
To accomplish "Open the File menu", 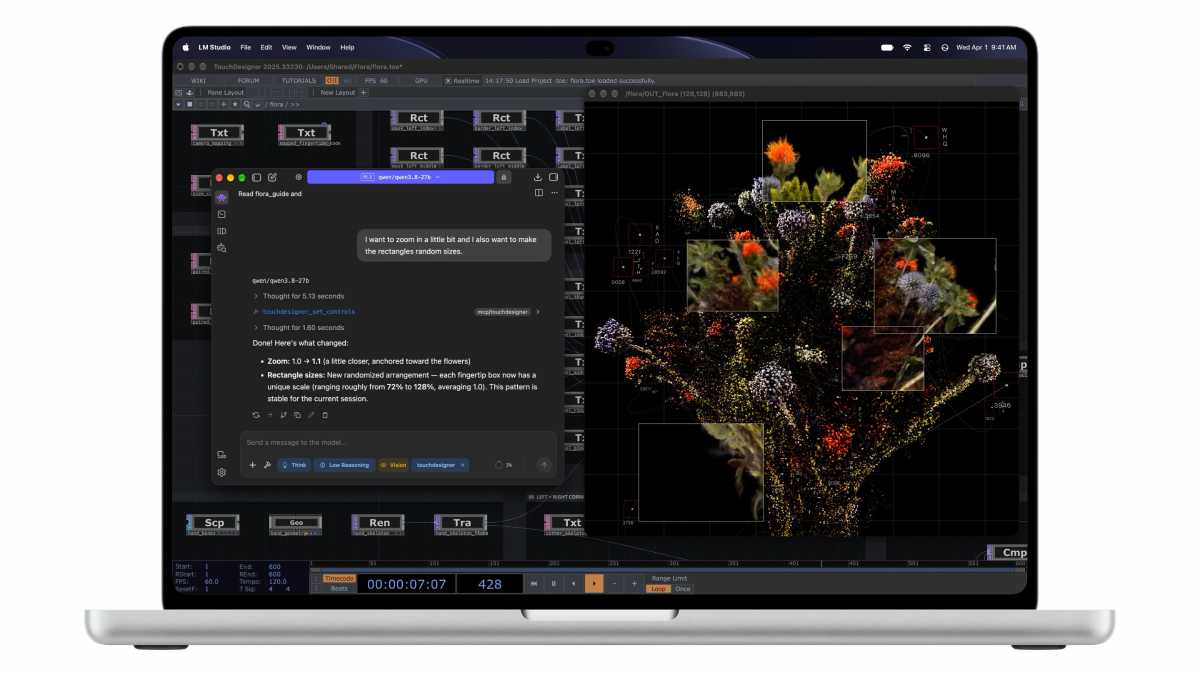I will tap(246, 47).
